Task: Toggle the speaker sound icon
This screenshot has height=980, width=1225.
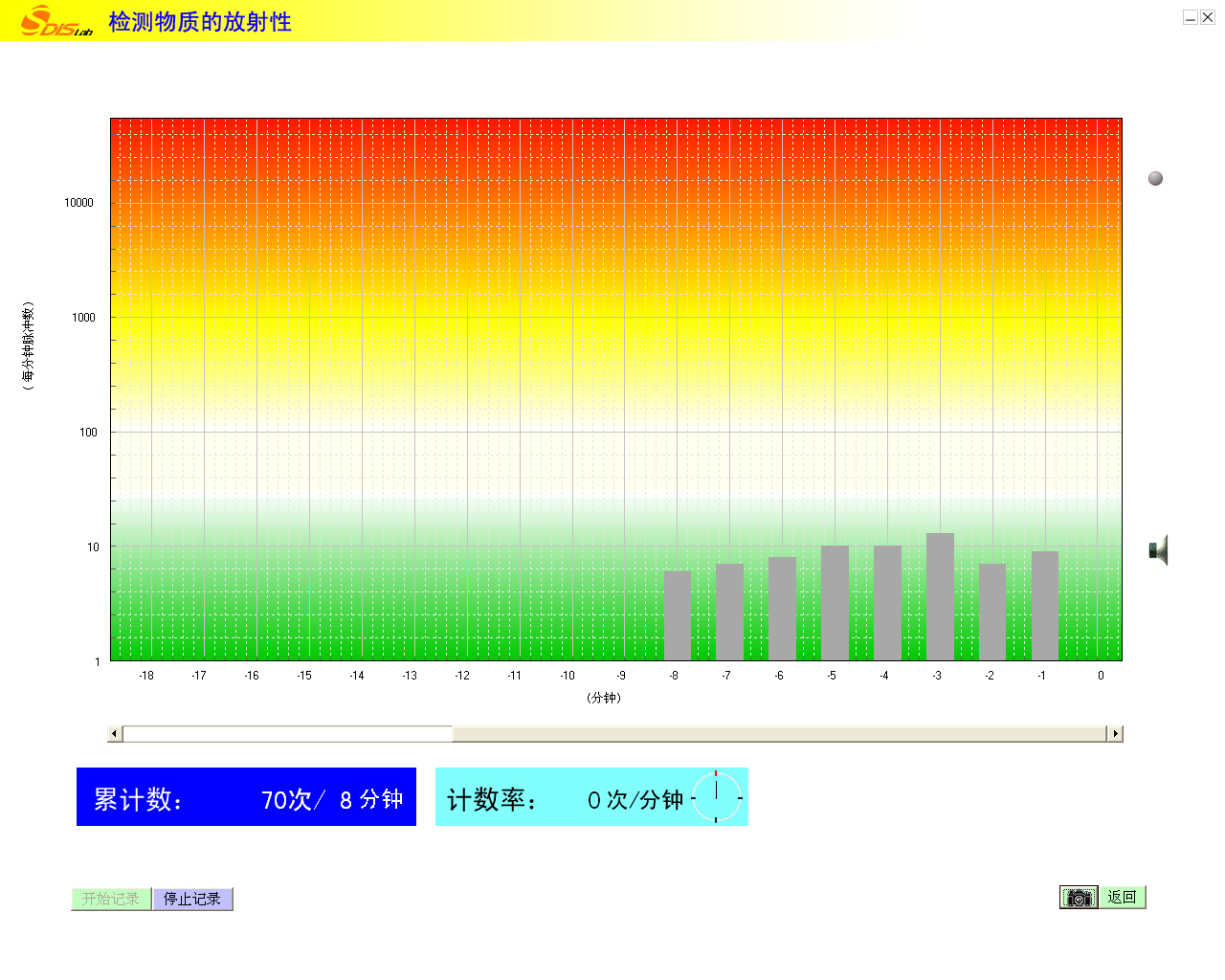Action: coord(1158,550)
